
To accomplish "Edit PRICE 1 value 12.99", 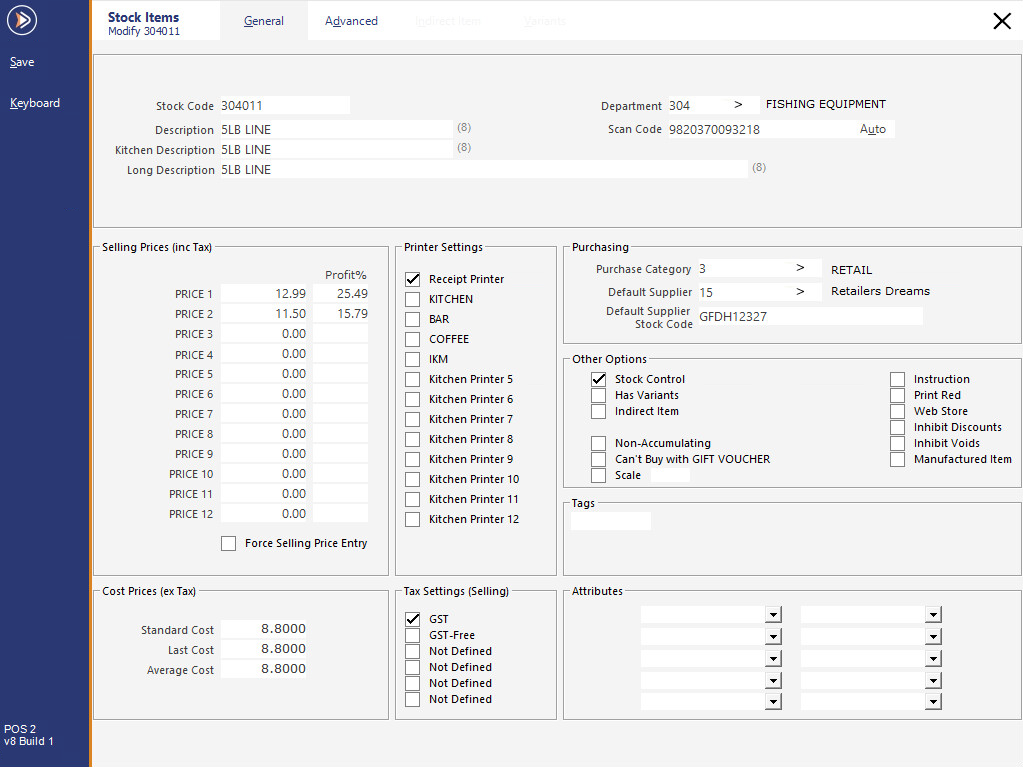I will tap(264, 293).
